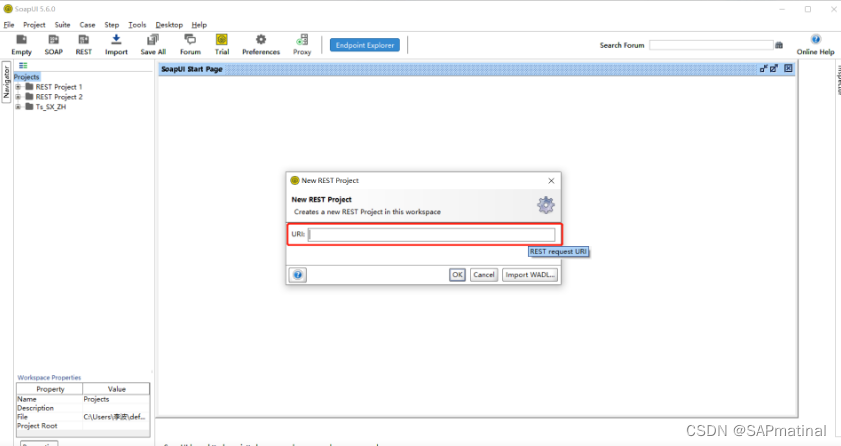Click the help icon in New REST Project dialog

[x=298, y=275]
